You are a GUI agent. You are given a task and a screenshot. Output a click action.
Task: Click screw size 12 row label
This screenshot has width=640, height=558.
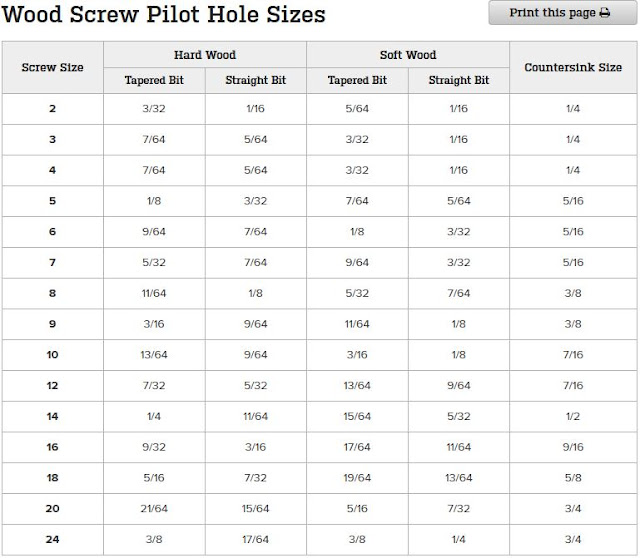53,386
